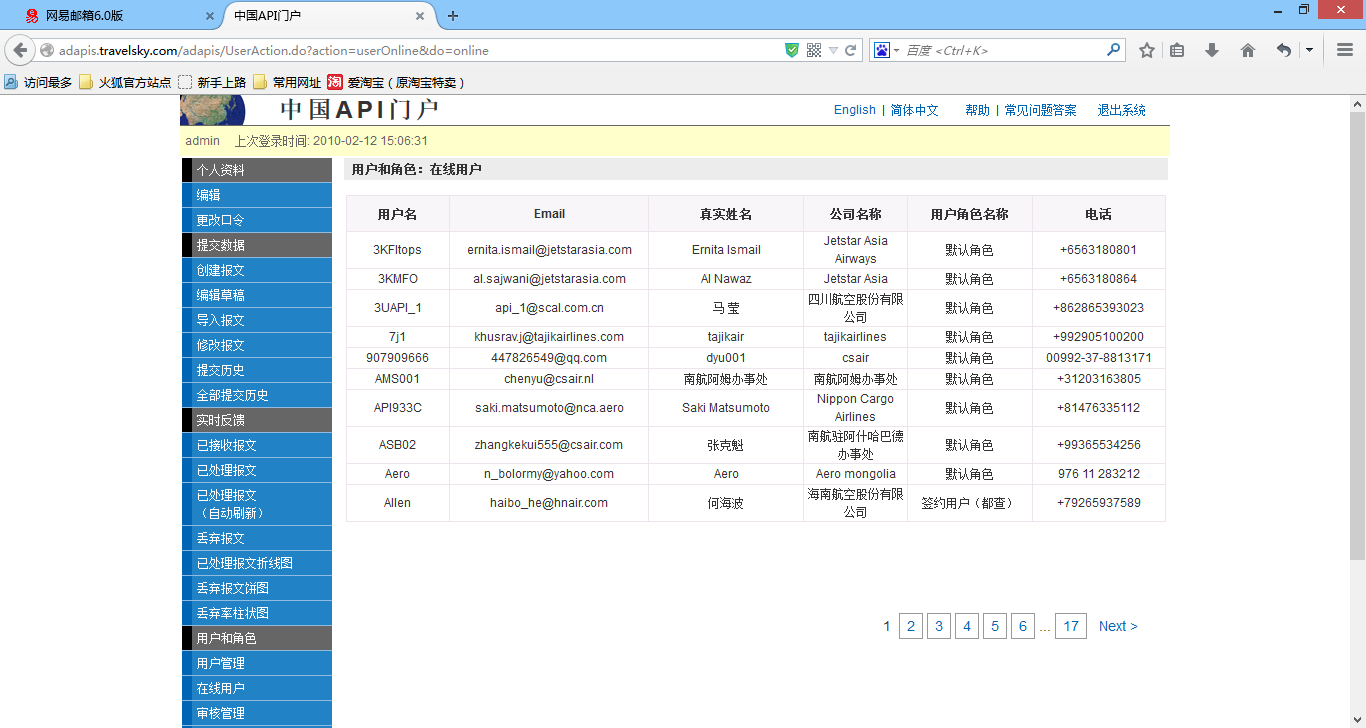This screenshot has width=1366, height=728.
Task: Select 创建报文 in the sidebar
Action: [x=257, y=270]
